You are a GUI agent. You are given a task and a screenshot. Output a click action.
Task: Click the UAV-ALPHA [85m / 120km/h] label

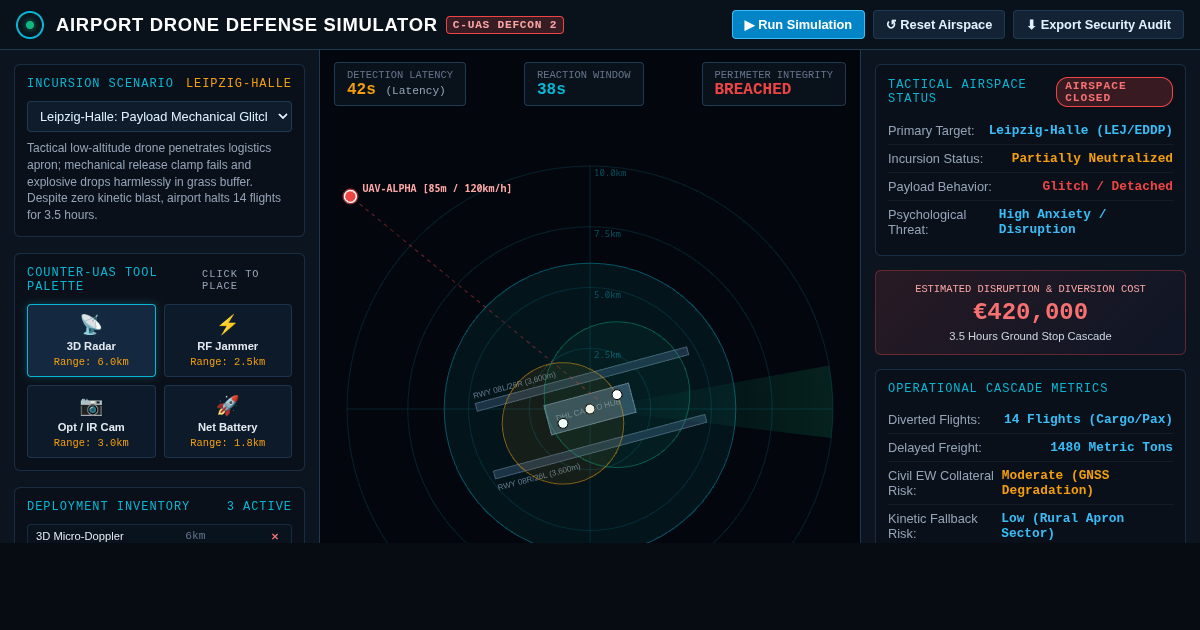[x=437, y=188]
